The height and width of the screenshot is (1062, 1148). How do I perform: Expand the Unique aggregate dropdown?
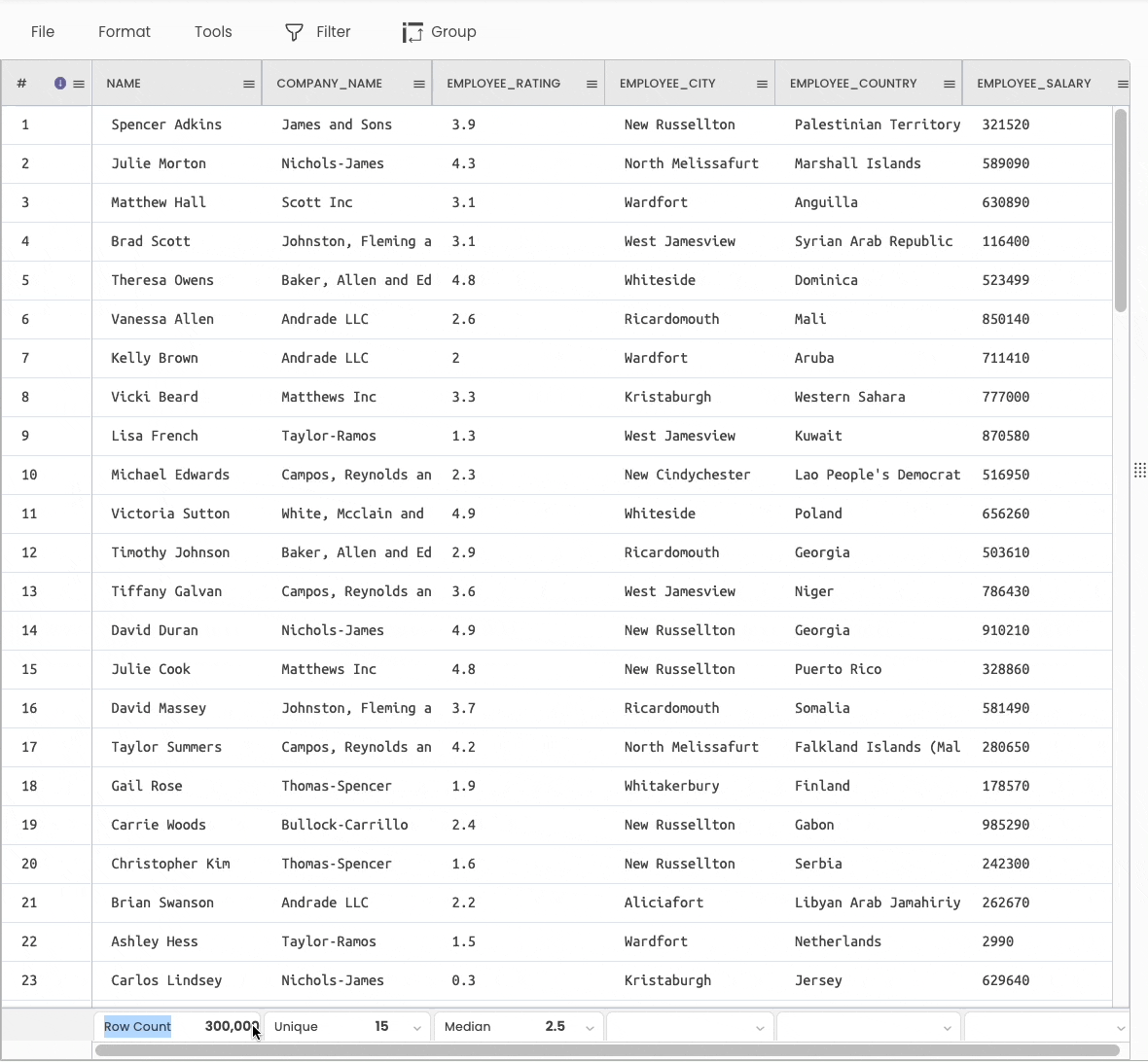417,1028
